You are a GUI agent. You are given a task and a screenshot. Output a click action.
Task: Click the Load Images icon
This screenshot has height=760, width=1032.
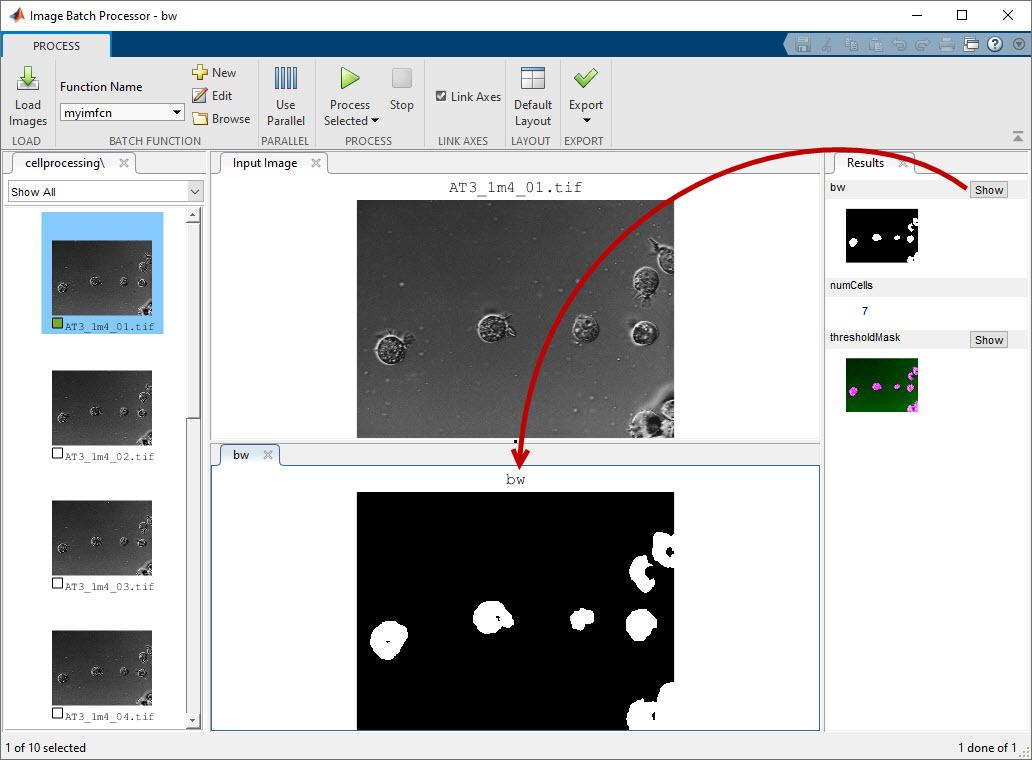tap(28, 79)
